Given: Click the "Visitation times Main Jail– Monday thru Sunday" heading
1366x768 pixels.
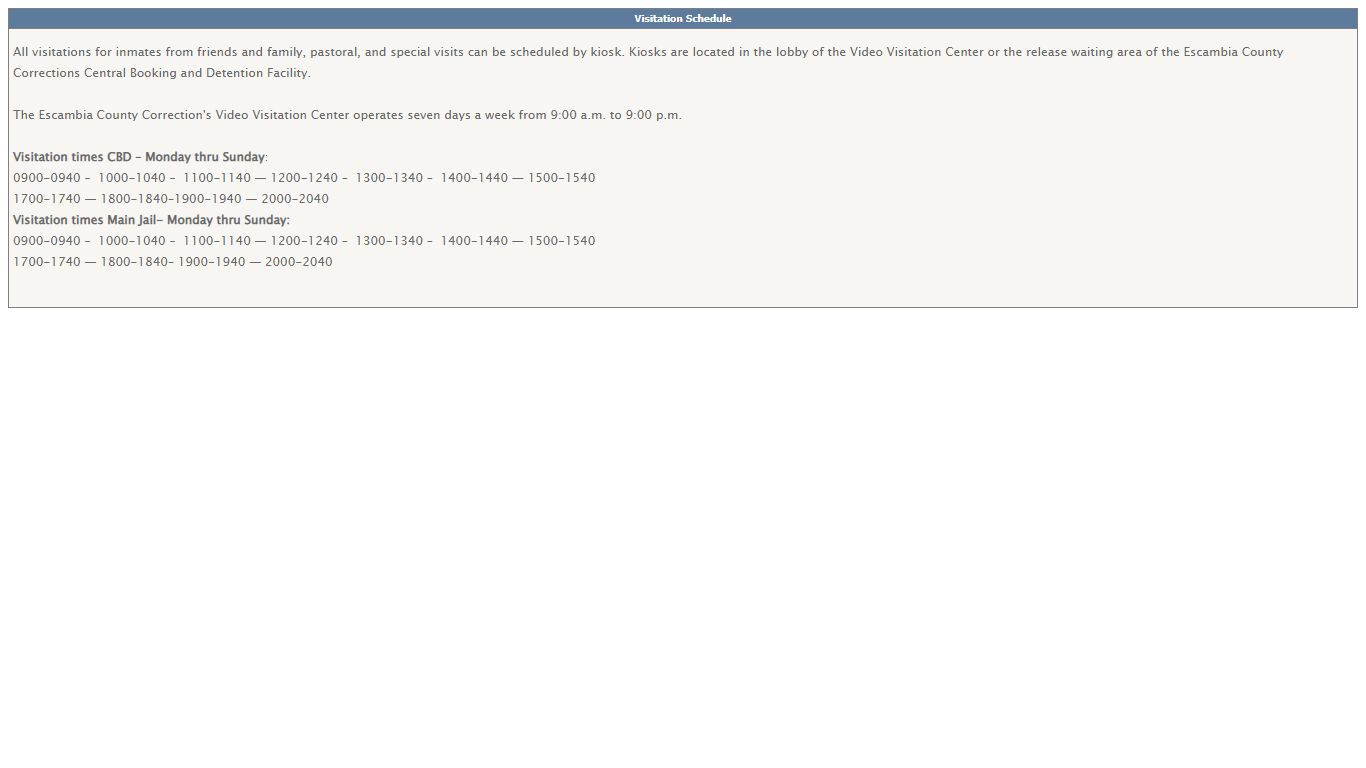Looking at the screenshot, I should [x=151, y=220].
